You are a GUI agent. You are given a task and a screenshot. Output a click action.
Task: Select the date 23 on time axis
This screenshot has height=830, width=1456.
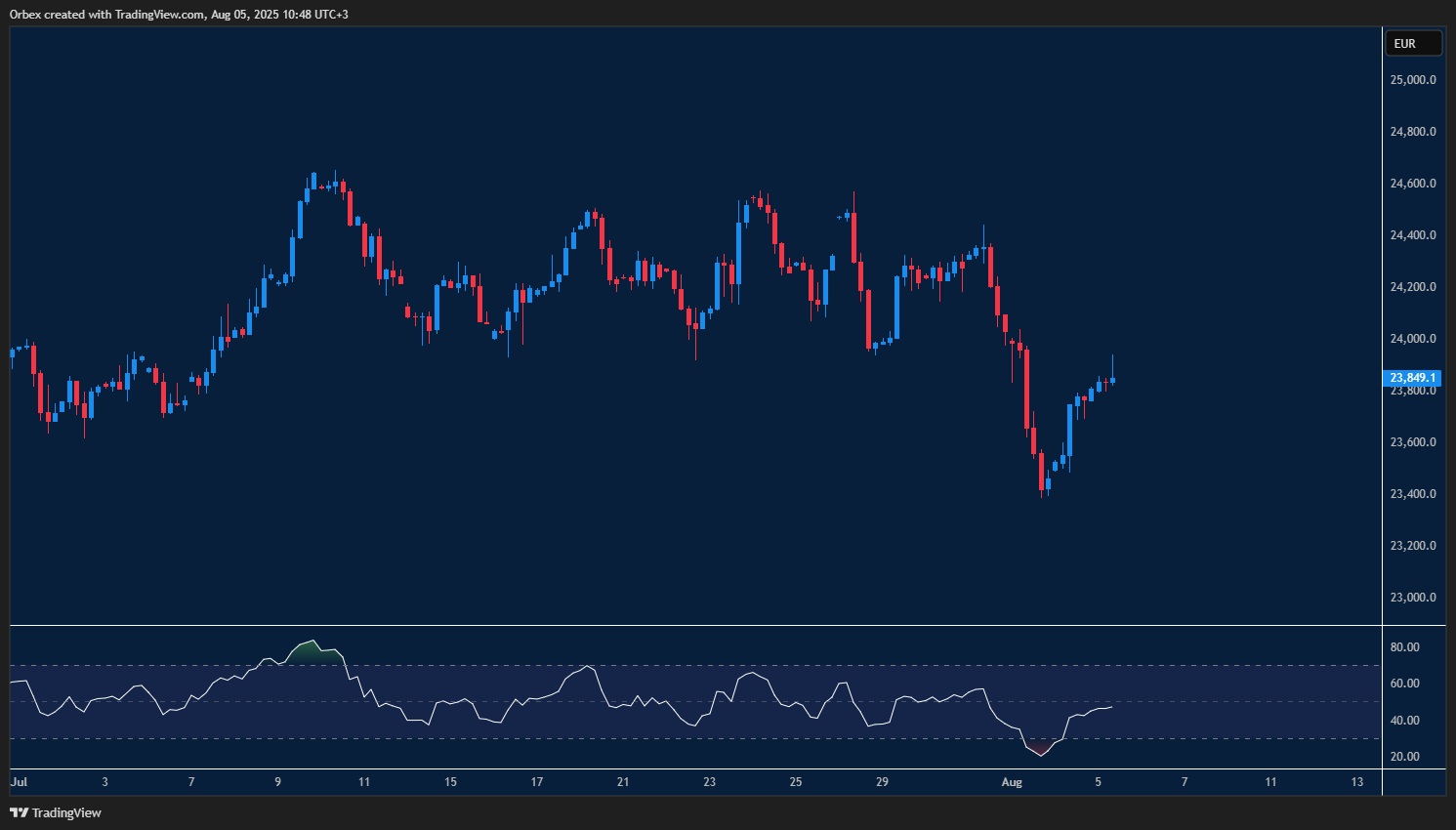(x=709, y=782)
